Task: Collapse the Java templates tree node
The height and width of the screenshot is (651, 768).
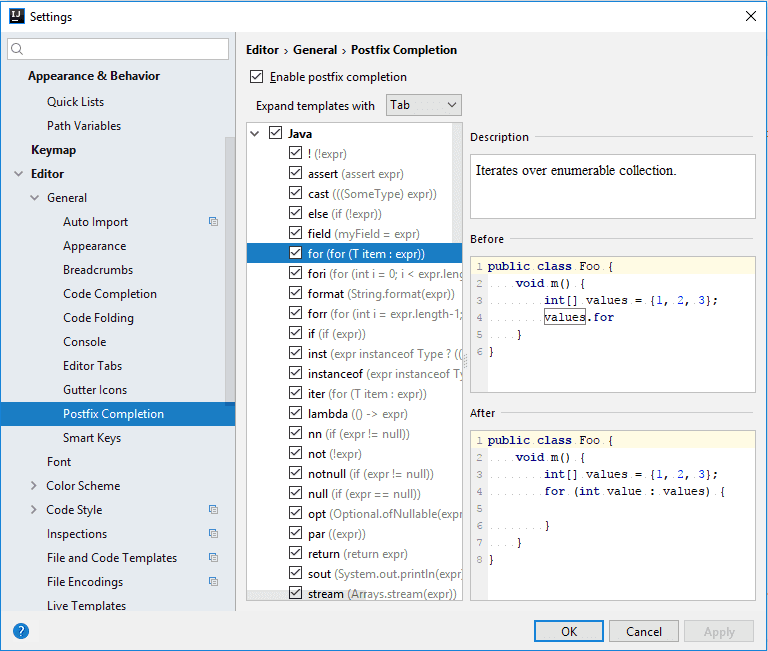Action: [x=256, y=133]
